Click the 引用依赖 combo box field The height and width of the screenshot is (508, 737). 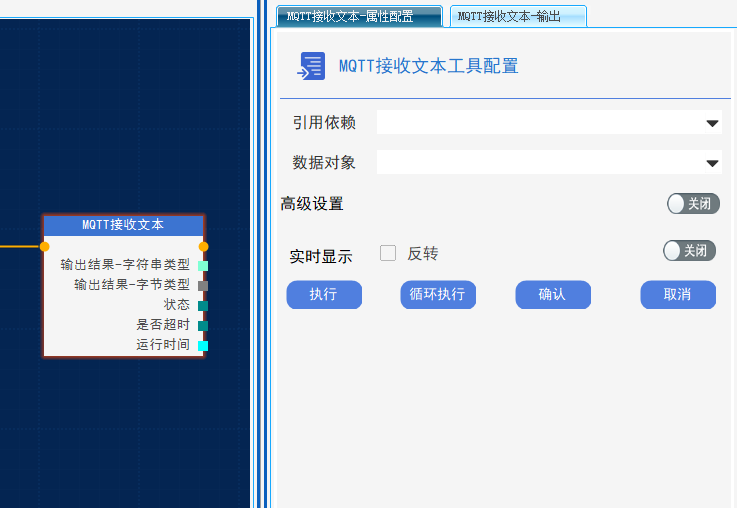(549, 122)
